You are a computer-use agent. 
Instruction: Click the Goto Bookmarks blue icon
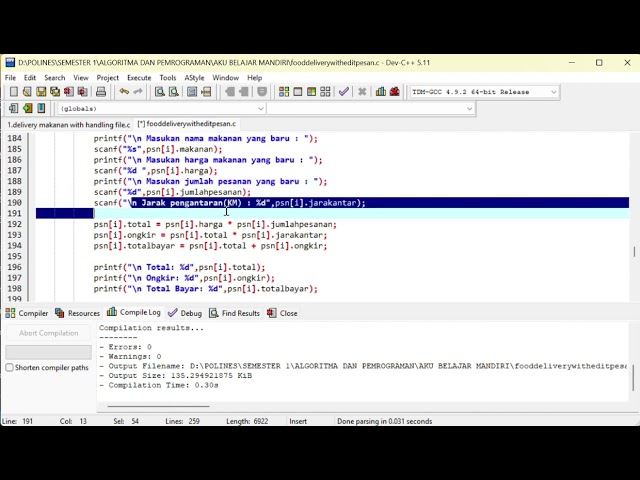pos(41,108)
